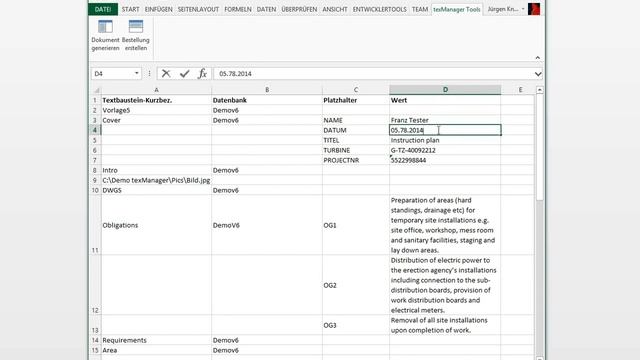This screenshot has height=360, width=640.
Task: Click the user account picture
Action: [534, 9]
